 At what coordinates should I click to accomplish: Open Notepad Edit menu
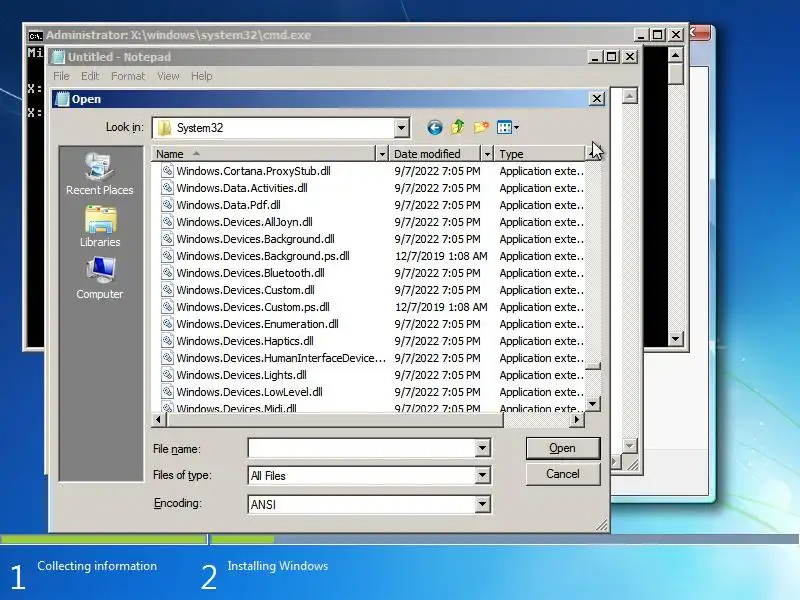tap(90, 76)
